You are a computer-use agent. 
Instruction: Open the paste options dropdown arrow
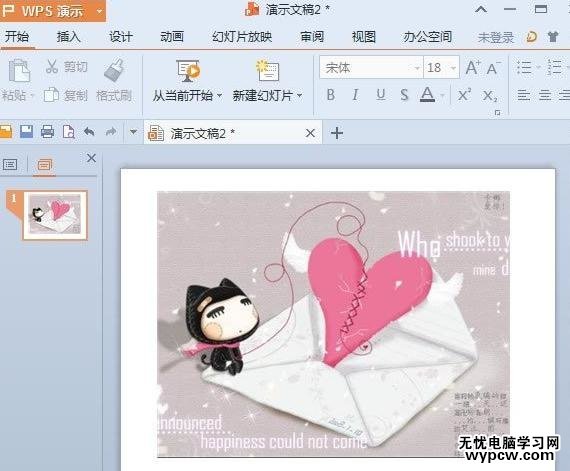[x=32, y=96]
